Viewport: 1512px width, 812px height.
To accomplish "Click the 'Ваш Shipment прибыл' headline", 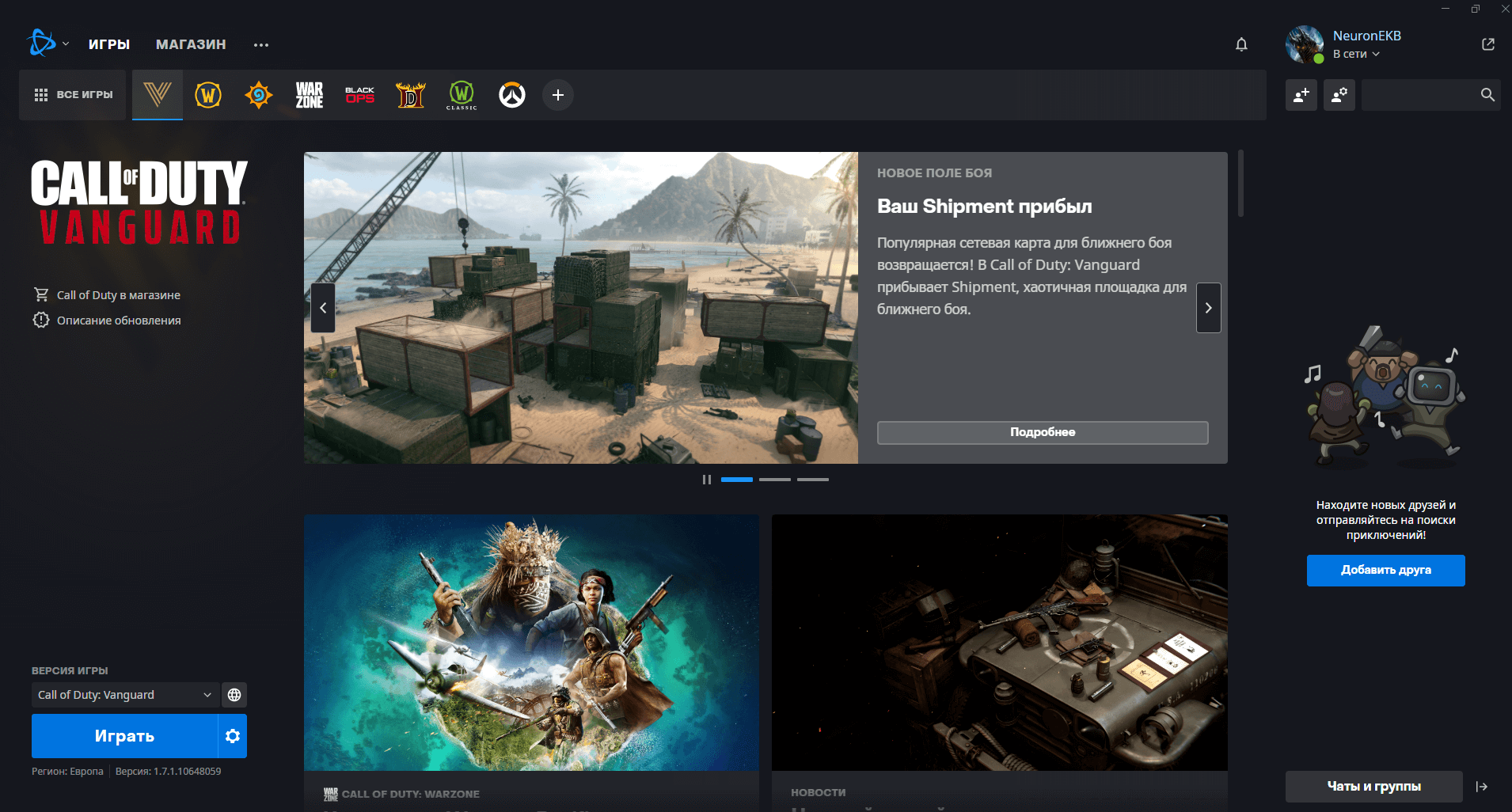I will tap(984, 207).
